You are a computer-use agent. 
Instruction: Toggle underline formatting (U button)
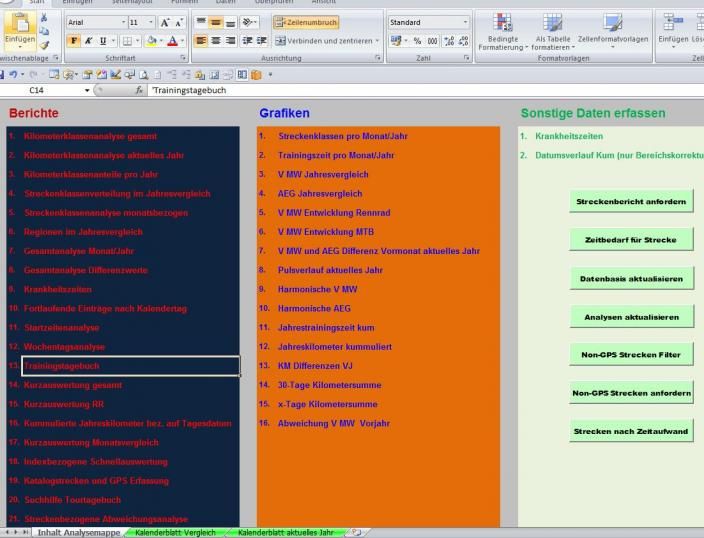[x=105, y=41]
